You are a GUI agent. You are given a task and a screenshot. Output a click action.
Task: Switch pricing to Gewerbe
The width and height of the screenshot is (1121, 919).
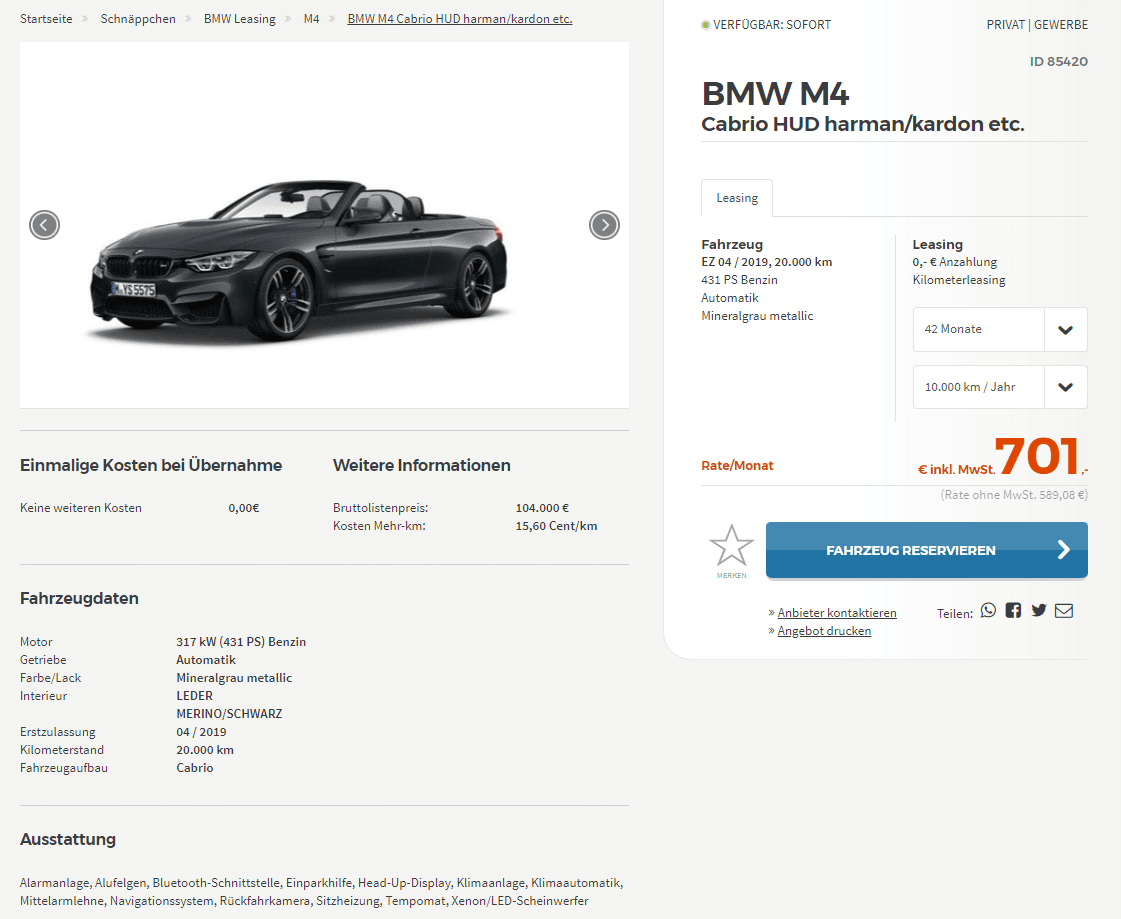[x=1061, y=24]
